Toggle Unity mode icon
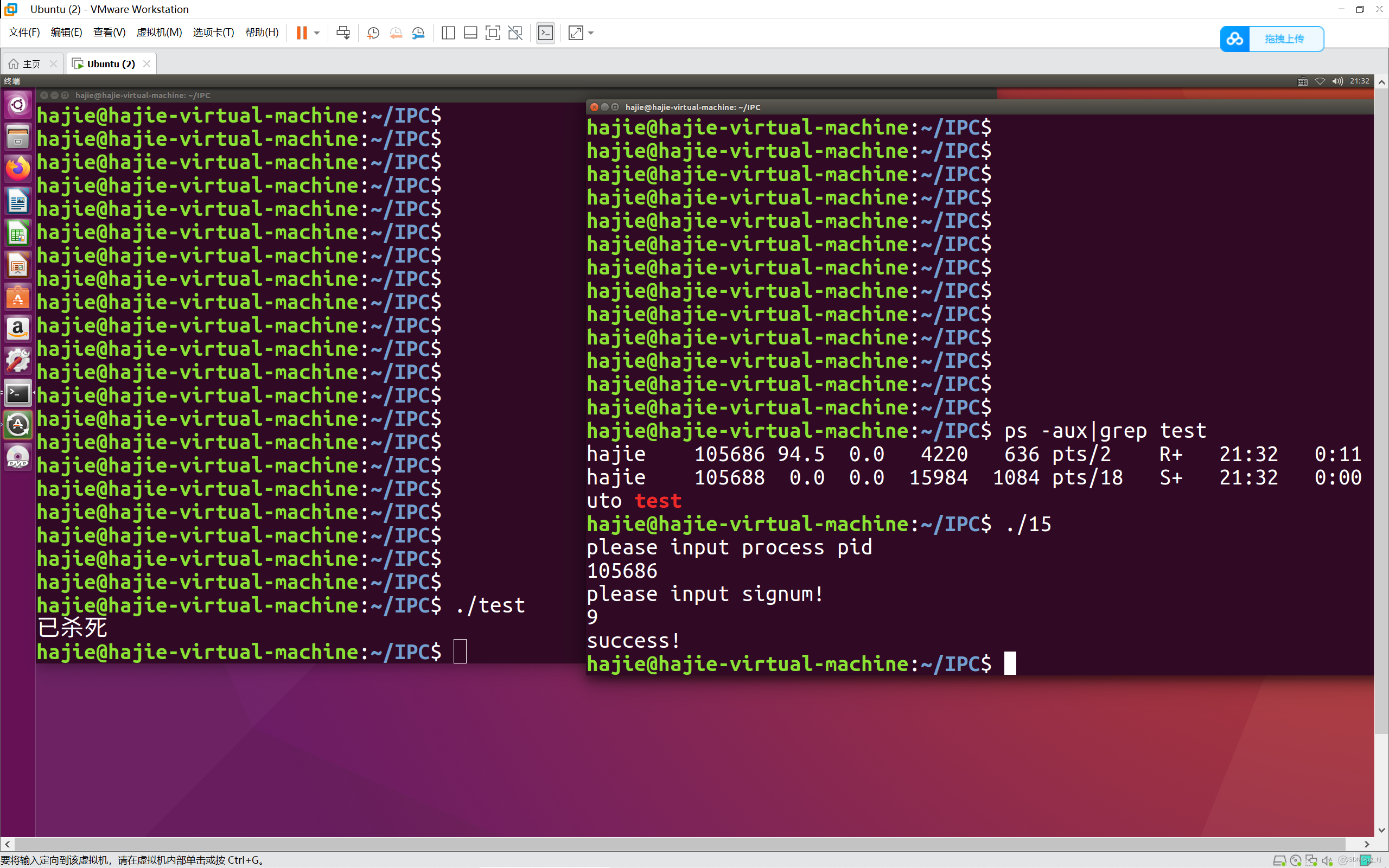Image resolution: width=1389 pixels, height=868 pixels. 515,33
